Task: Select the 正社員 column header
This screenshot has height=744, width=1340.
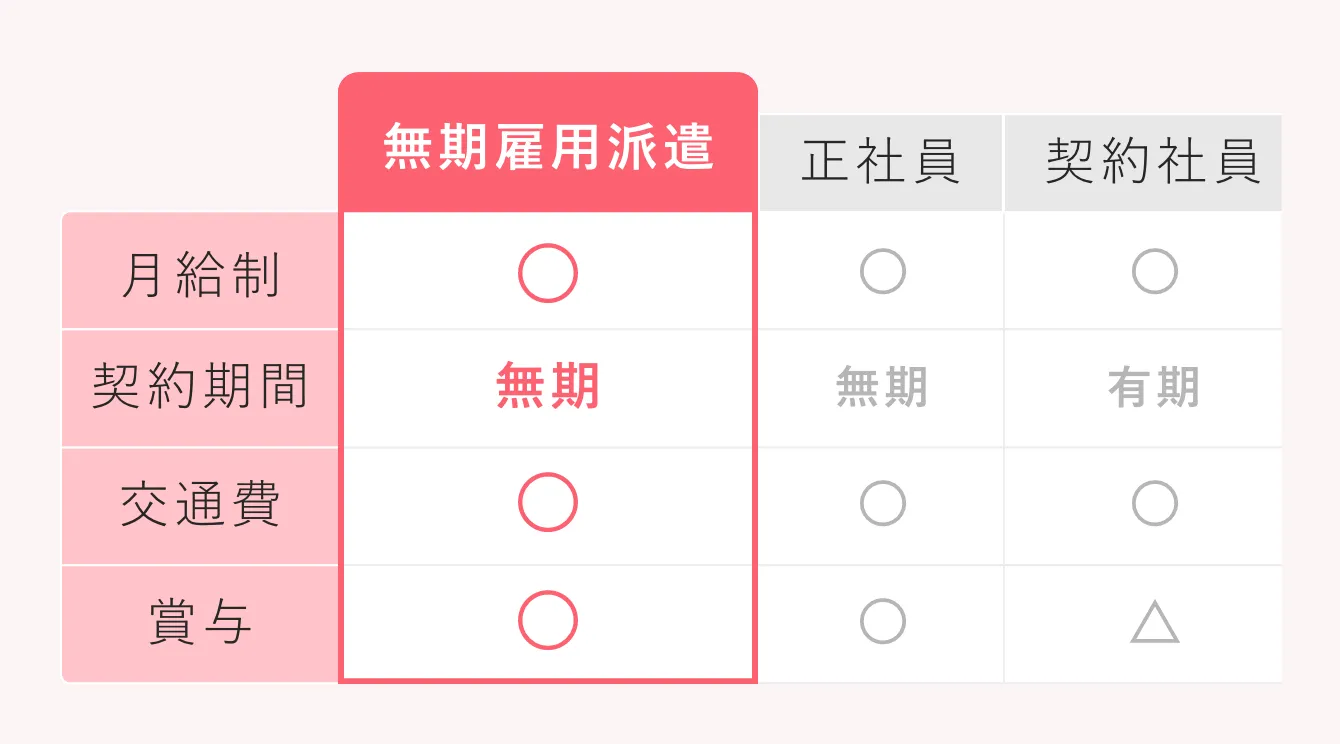Action: (x=881, y=162)
